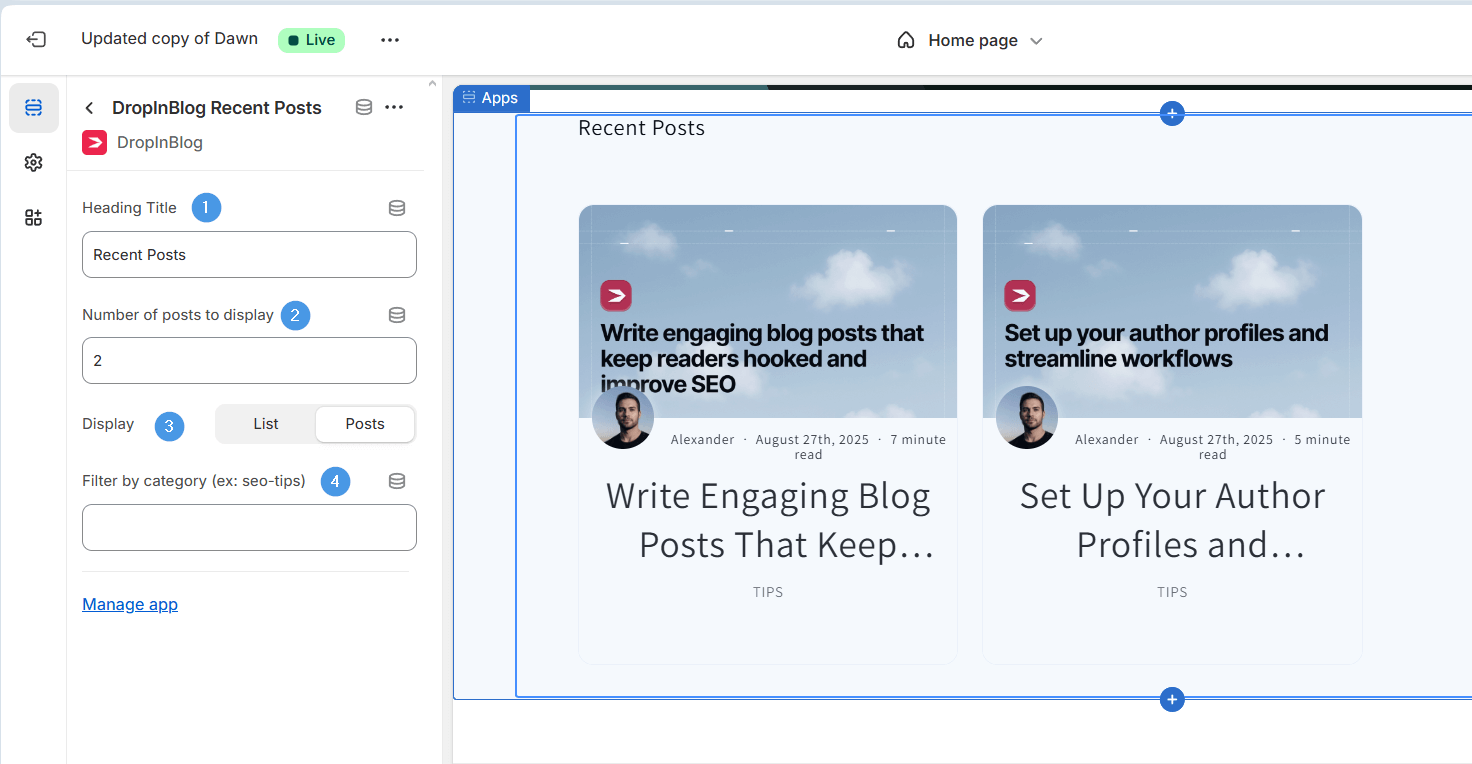Select the Posts display option
The width and height of the screenshot is (1472, 764).
tap(365, 424)
